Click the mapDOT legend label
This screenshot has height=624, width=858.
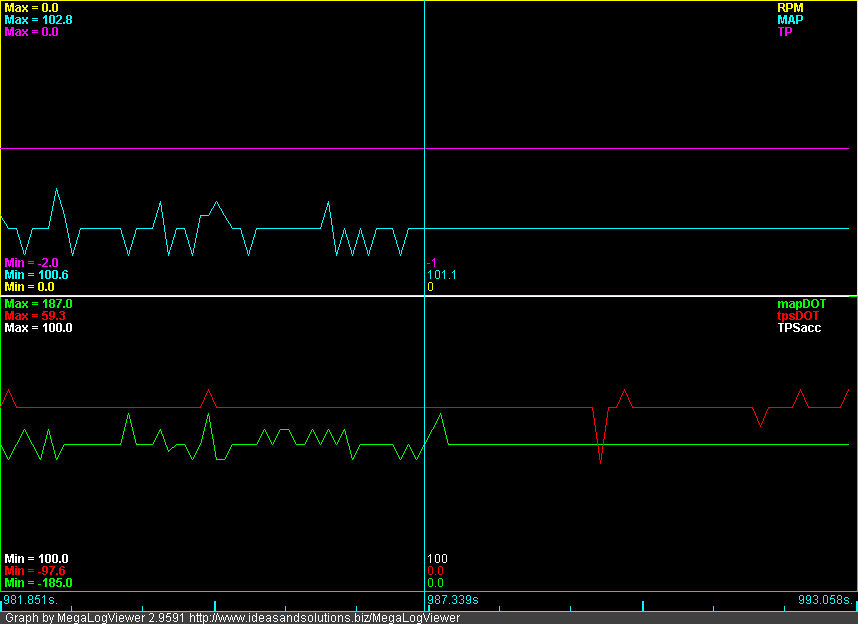802,304
